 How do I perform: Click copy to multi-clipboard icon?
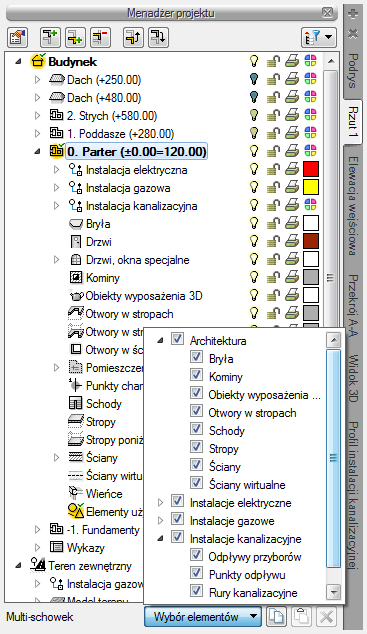[276, 617]
